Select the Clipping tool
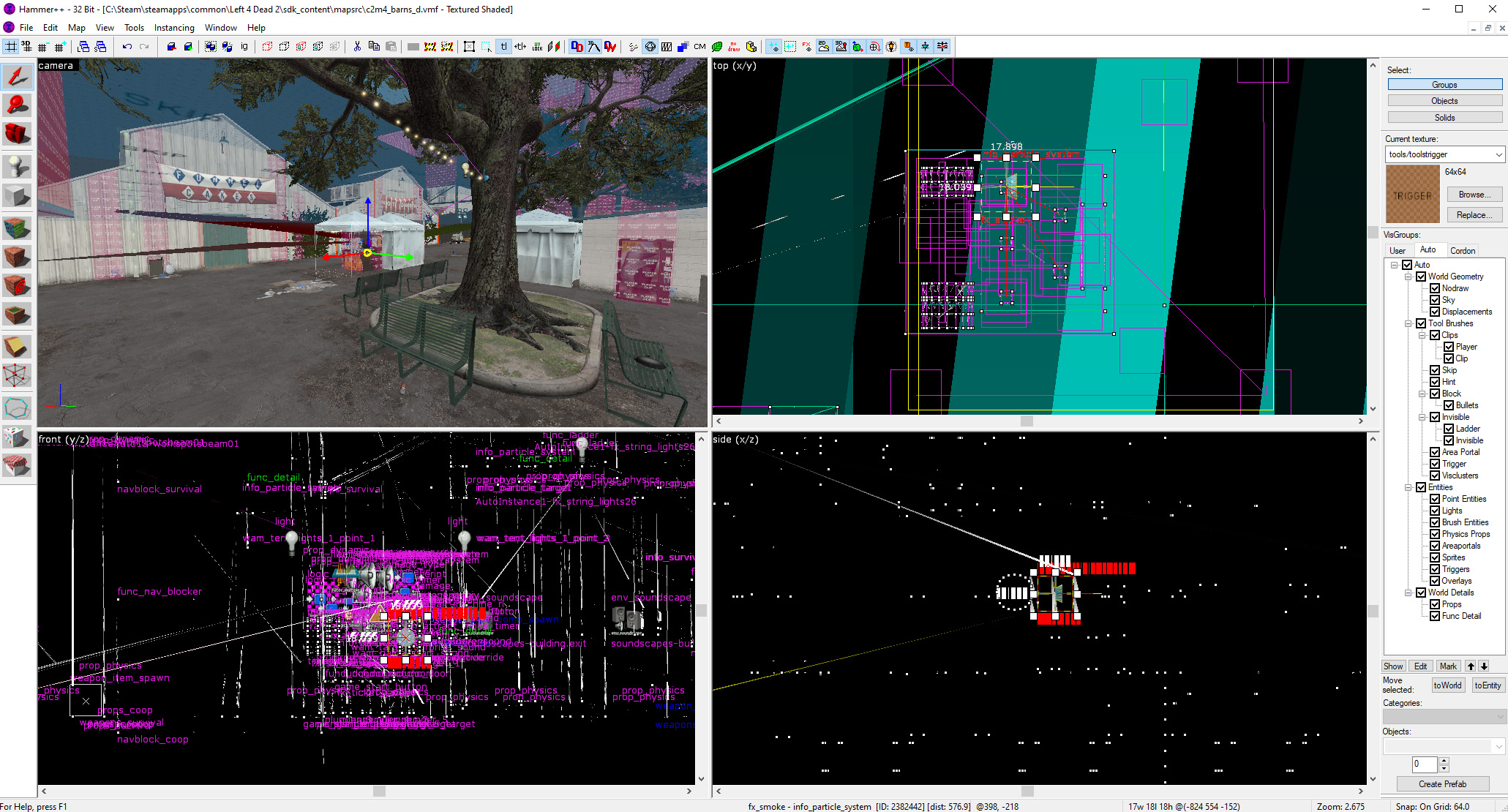The width and height of the screenshot is (1508, 812). tap(17, 347)
